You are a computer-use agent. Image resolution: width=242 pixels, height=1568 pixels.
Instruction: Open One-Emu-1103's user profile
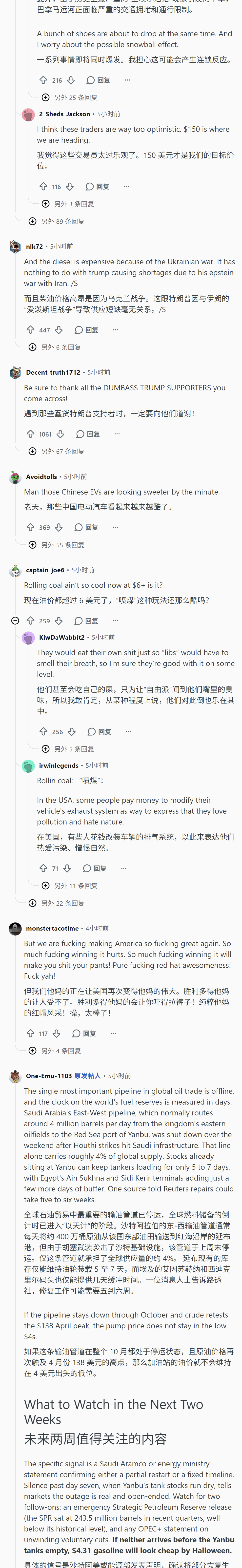click(x=49, y=1076)
